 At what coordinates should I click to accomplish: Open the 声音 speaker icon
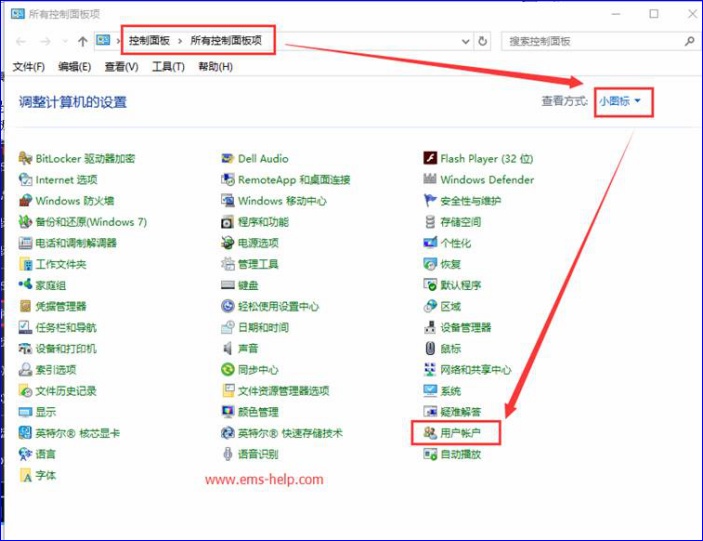point(228,348)
